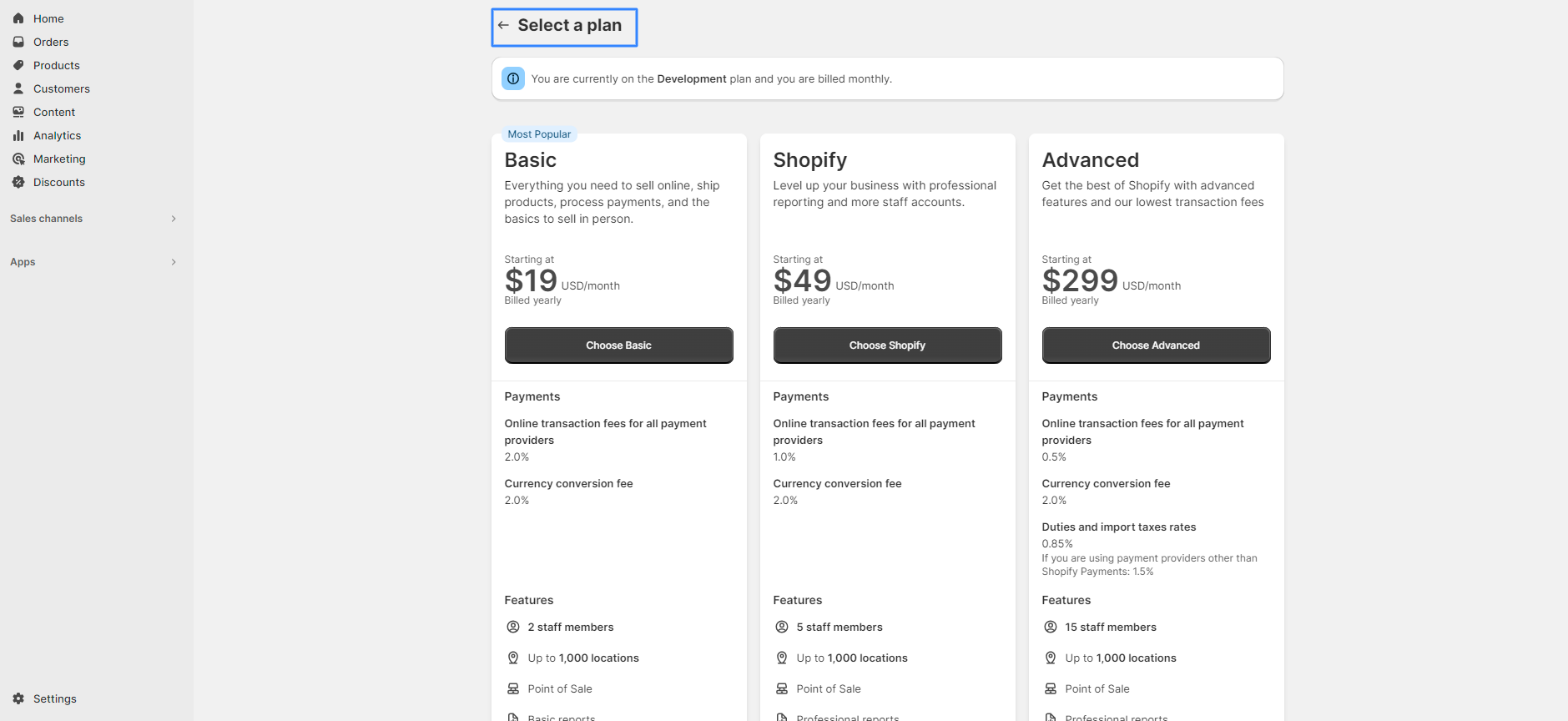The height and width of the screenshot is (721, 1568).
Task: Click location pin icon in Basic plan
Action: 513,658
